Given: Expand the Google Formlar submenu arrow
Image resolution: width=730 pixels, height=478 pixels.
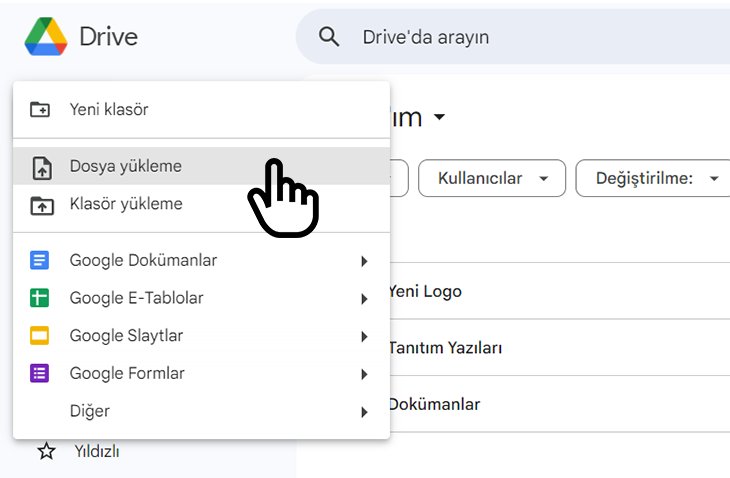Looking at the screenshot, I should [x=364, y=374].
